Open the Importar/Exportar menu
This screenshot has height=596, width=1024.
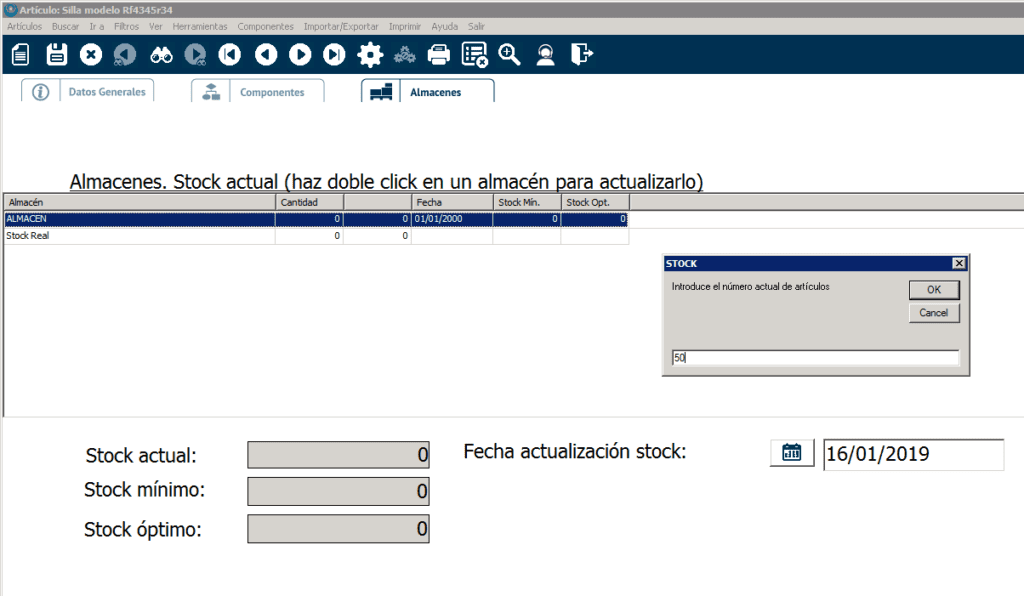tap(342, 26)
